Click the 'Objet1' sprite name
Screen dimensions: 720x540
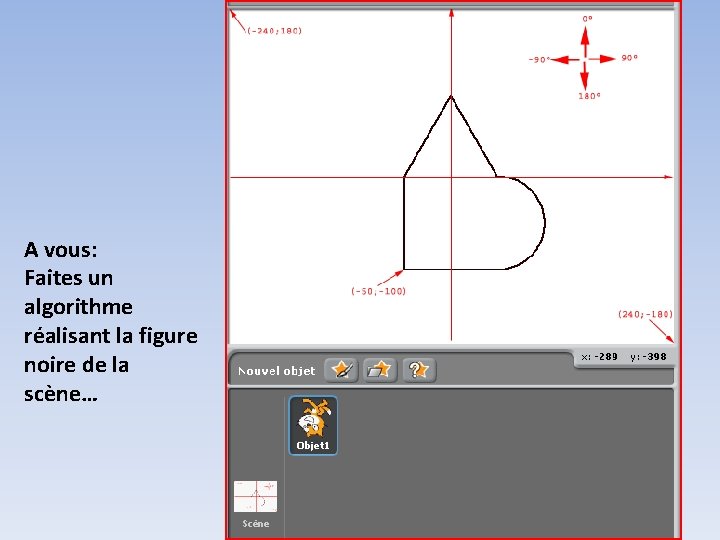pyautogui.click(x=313, y=445)
